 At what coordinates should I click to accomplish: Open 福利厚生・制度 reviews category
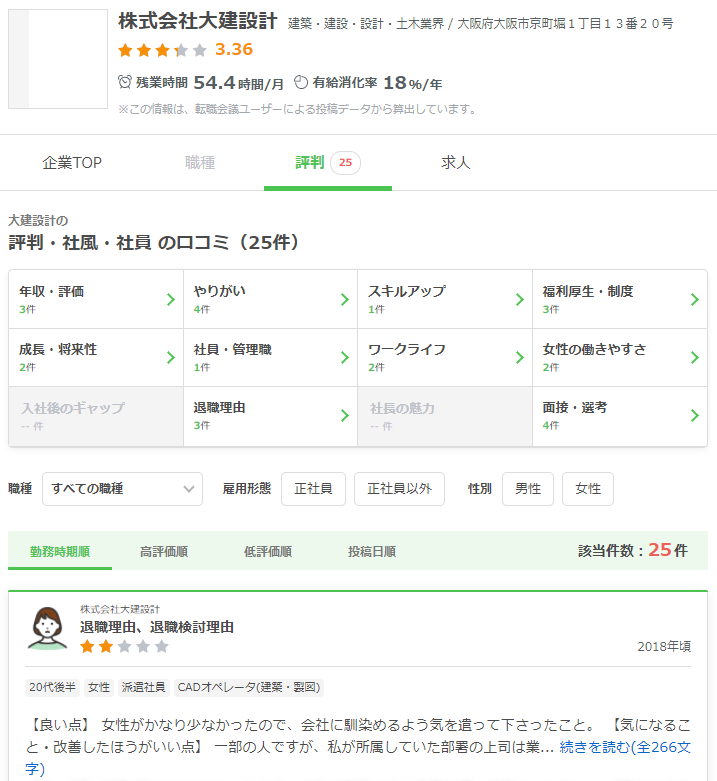[620, 299]
